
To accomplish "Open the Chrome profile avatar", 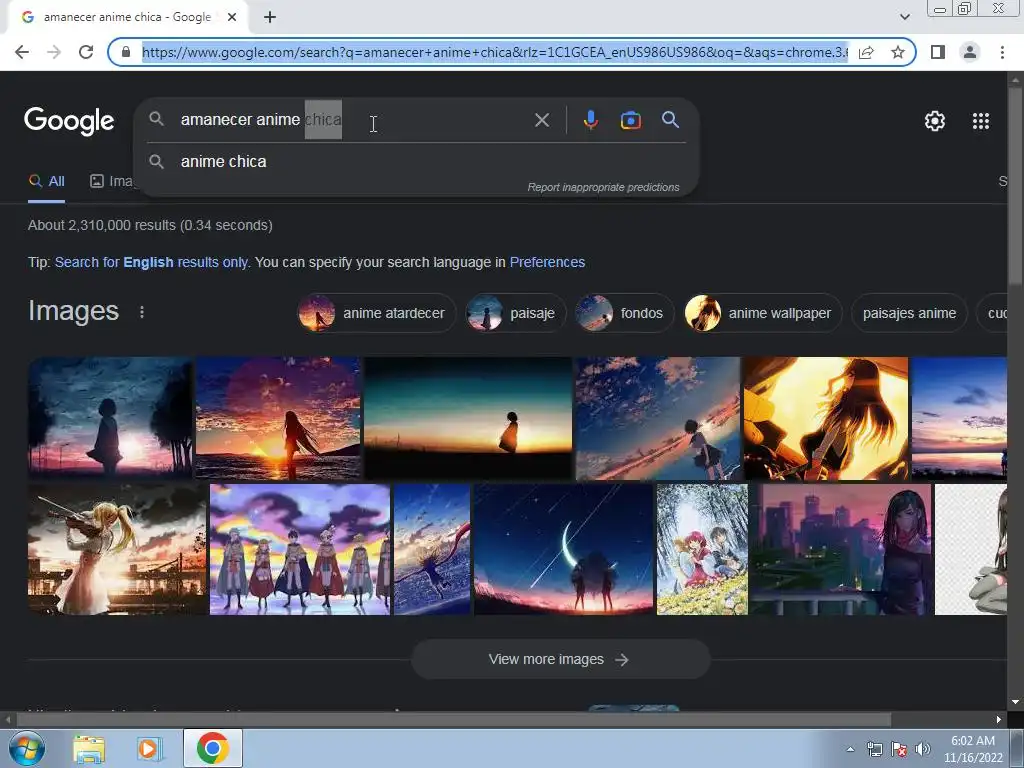I will click(x=970, y=52).
